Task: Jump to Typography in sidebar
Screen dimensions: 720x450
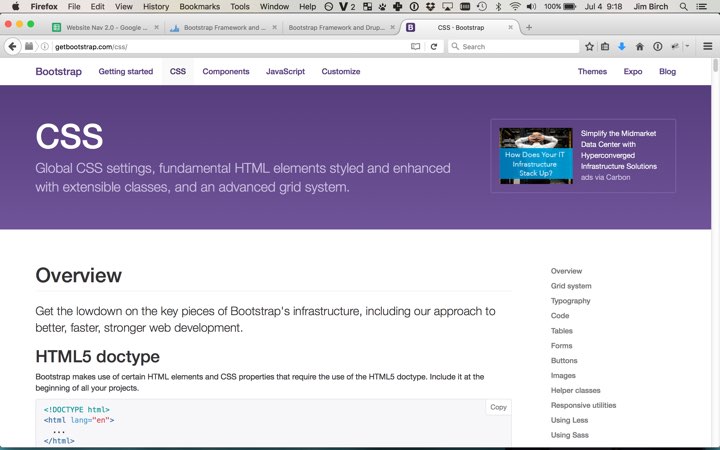Action: (570, 301)
